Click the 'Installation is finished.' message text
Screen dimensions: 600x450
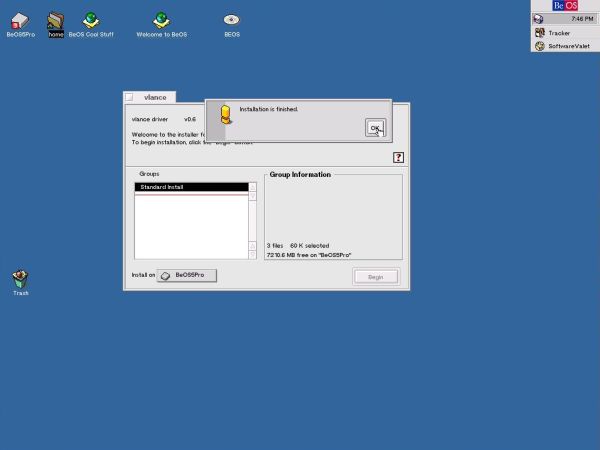tap(269, 109)
